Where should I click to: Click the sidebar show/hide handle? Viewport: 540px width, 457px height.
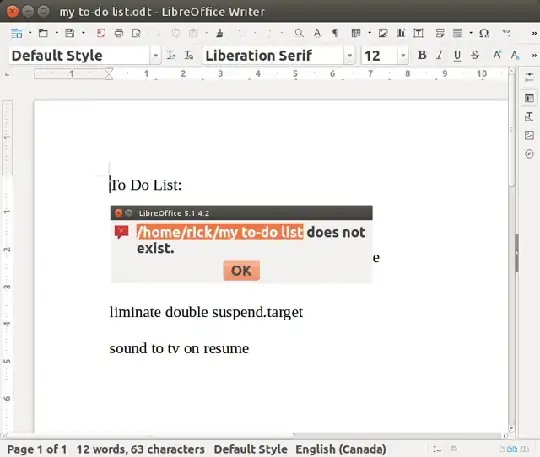tap(517, 252)
